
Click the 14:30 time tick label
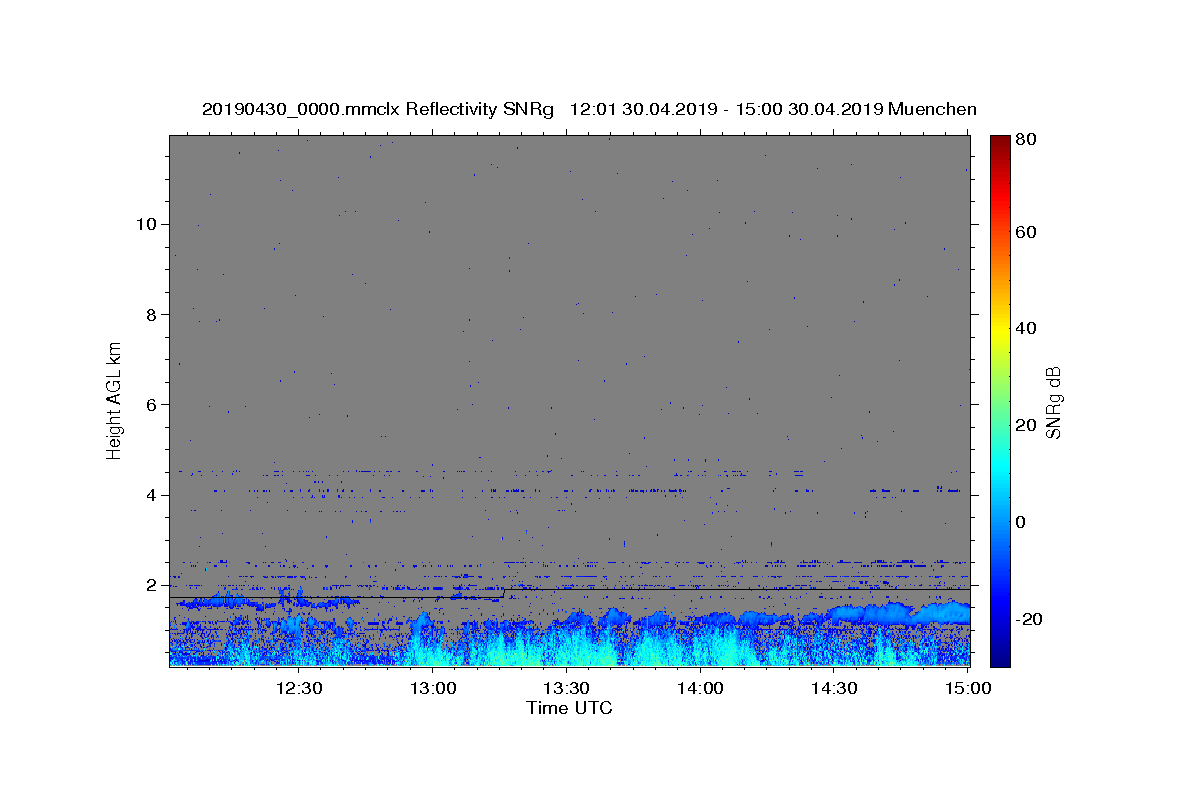834,688
